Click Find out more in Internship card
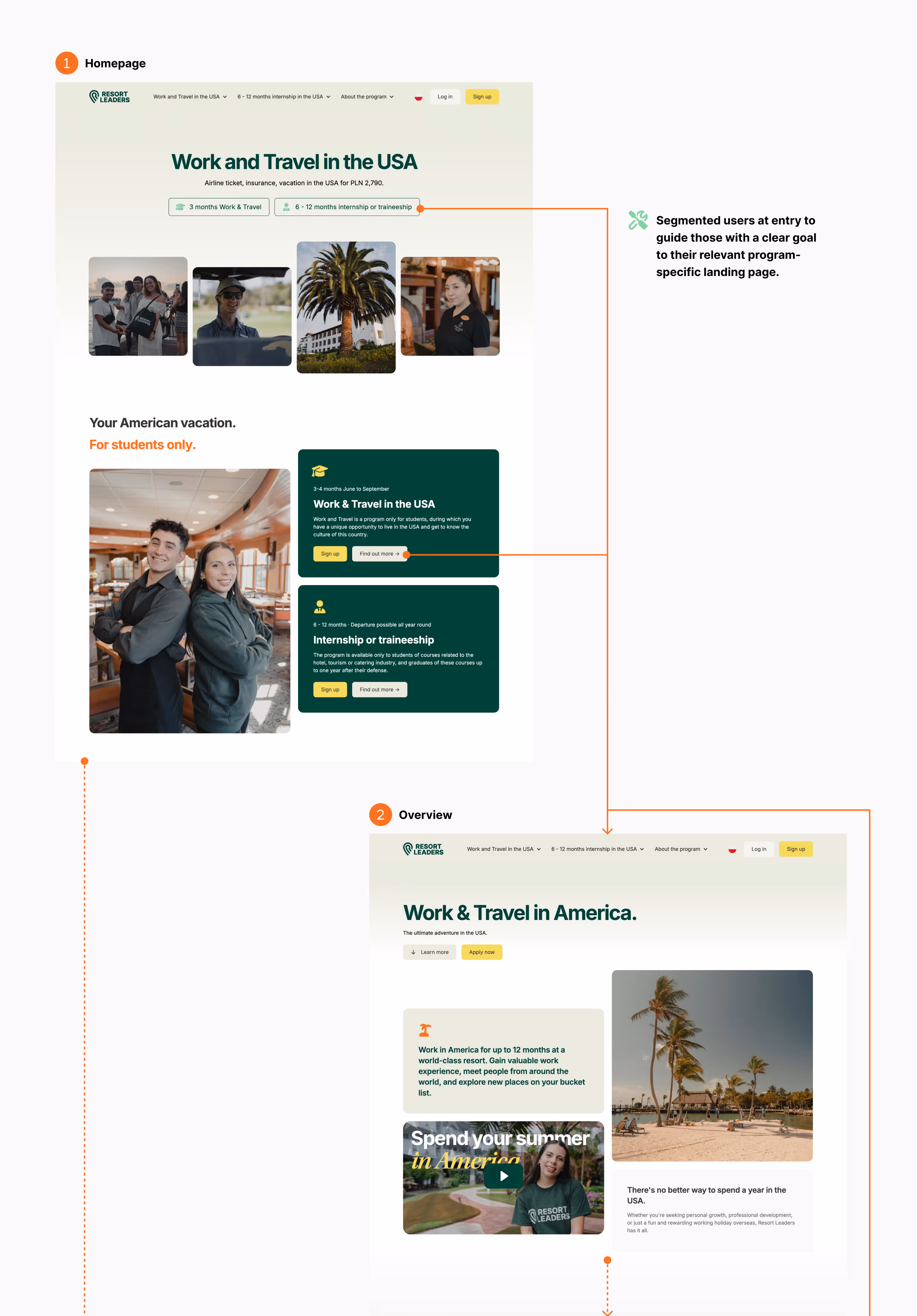This screenshot has width=917, height=1316. 380,690
